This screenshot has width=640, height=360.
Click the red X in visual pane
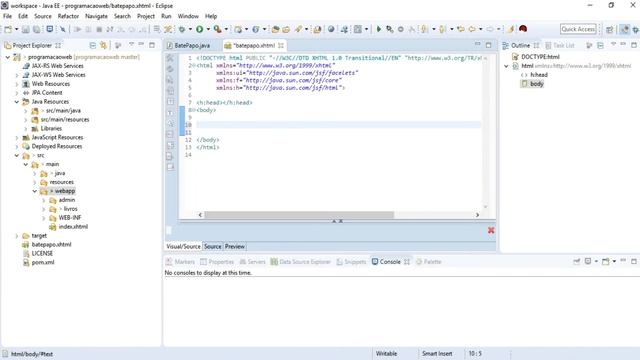(491, 230)
